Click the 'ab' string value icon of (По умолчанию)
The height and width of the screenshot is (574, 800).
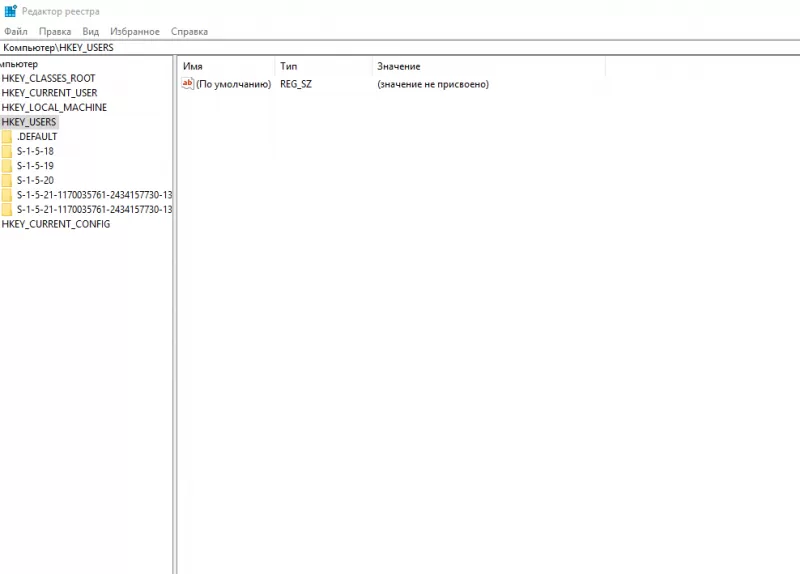[x=187, y=84]
